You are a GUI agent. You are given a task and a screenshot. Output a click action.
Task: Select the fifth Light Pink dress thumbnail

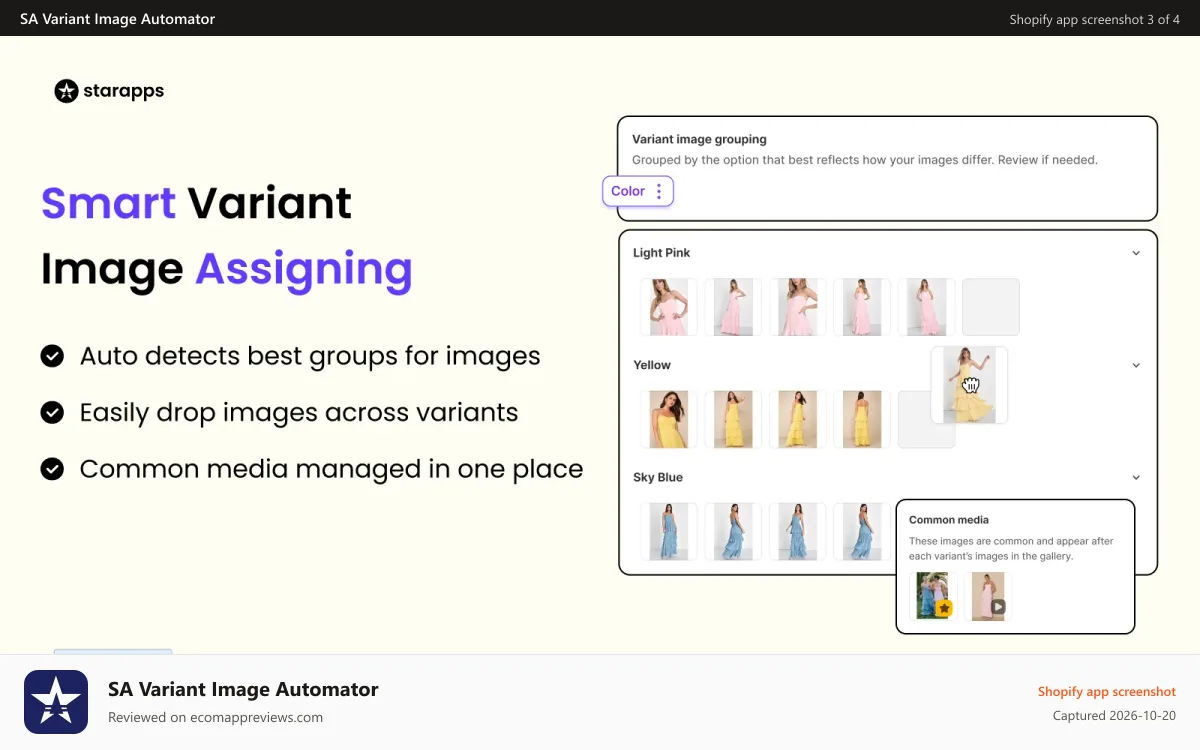[x=926, y=307]
